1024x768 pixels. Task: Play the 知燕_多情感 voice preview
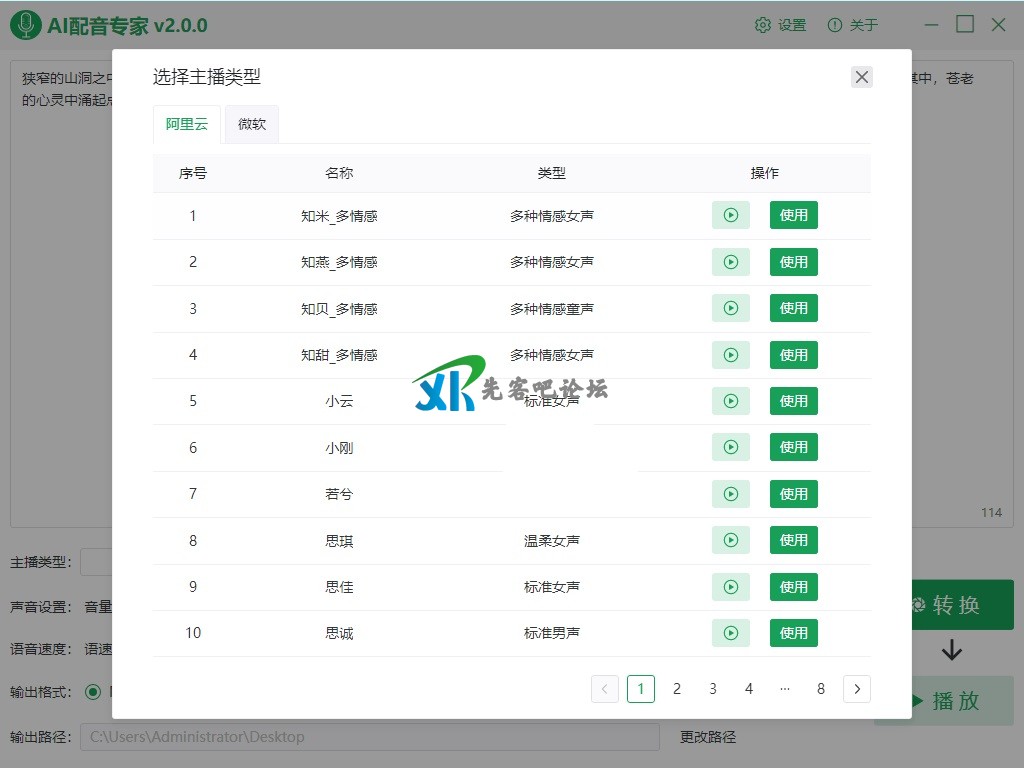pyautogui.click(x=730, y=262)
